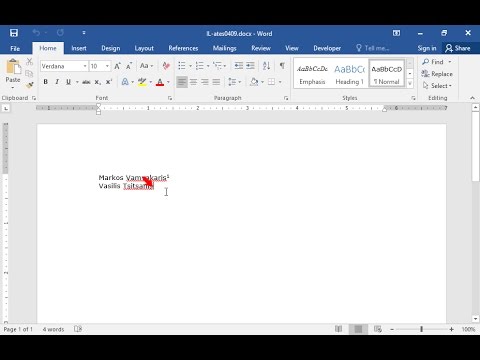Click Decrease Indent icon
Screen dimensions: 480x360
click(239, 66)
